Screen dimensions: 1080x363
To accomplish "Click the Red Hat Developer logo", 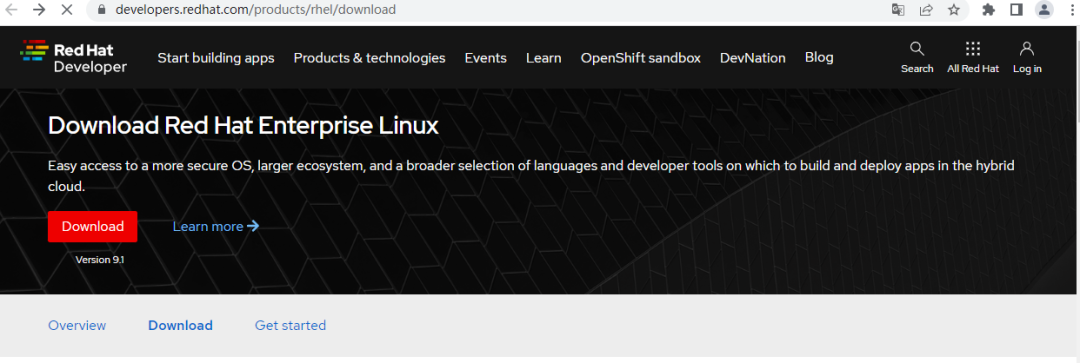I will click(74, 57).
